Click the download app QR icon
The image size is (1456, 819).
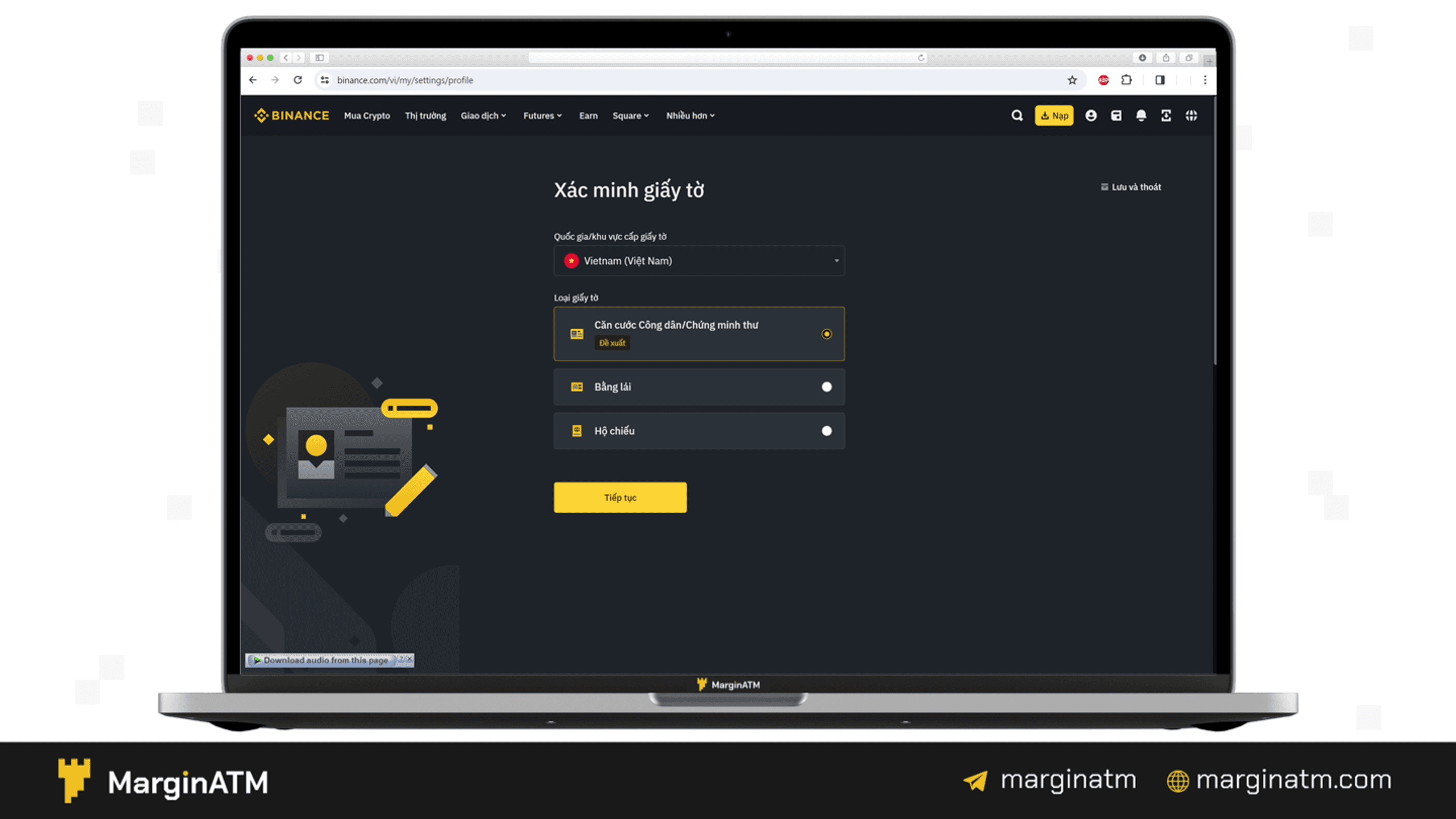[x=1166, y=115]
